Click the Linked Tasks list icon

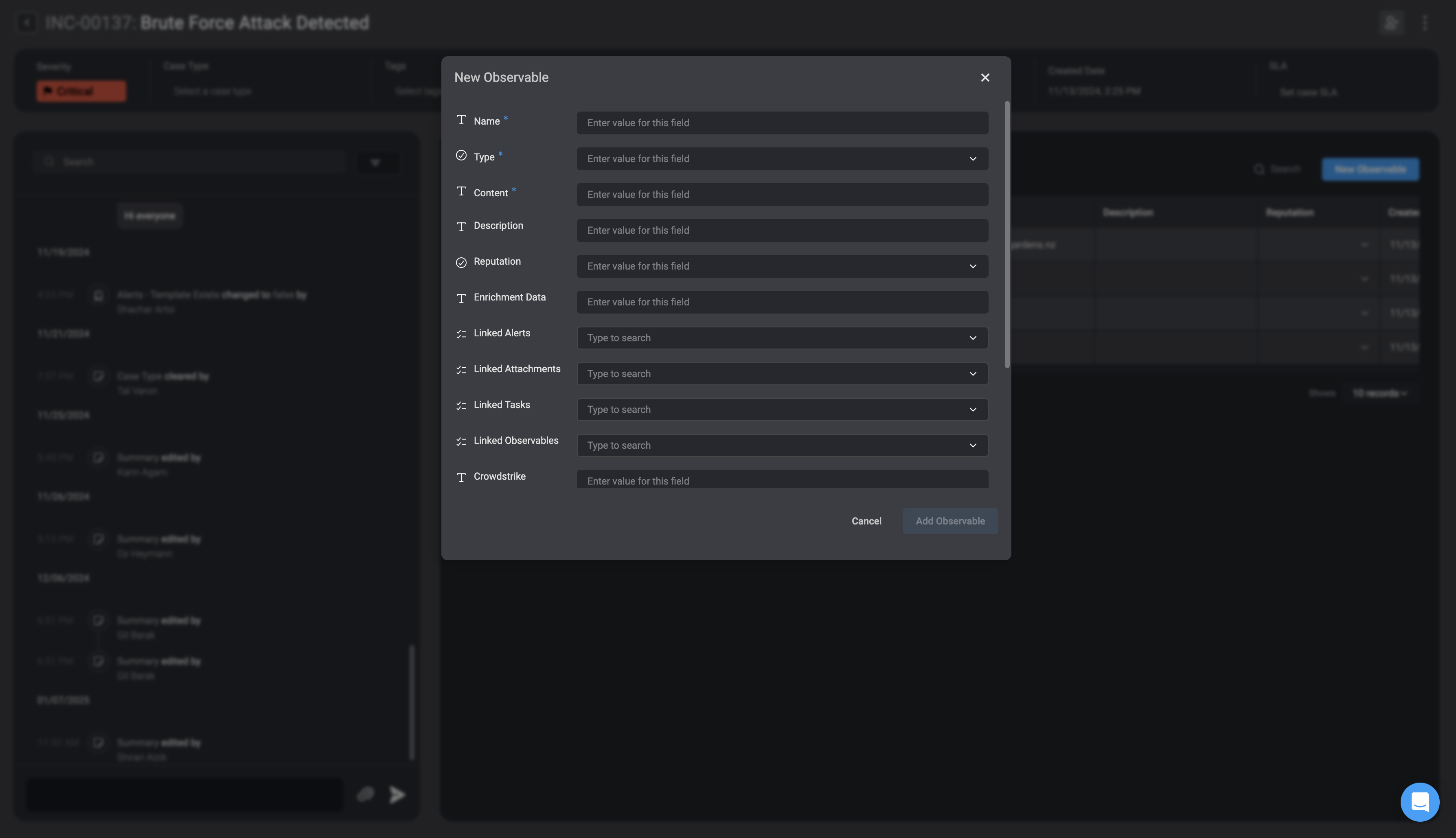click(x=461, y=406)
